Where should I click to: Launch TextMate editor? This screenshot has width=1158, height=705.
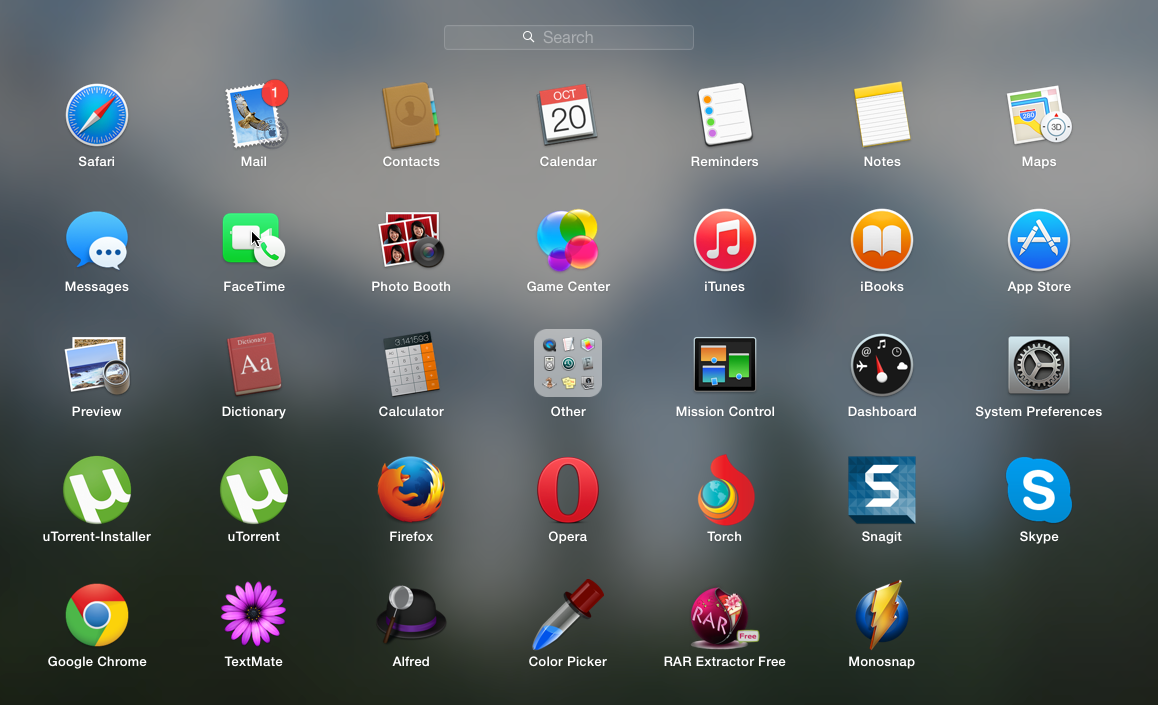[254, 615]
